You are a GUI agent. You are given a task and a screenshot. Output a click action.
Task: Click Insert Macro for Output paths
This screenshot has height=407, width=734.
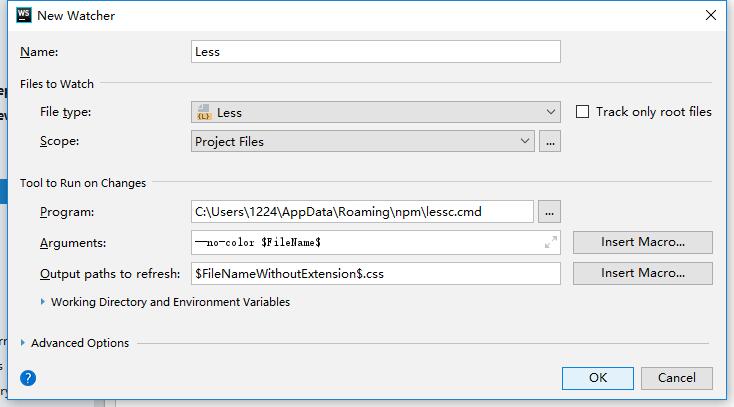click(643, 273)
